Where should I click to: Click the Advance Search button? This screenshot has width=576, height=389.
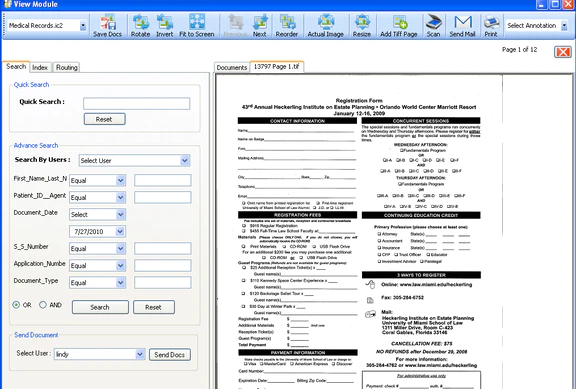(100, 307)
